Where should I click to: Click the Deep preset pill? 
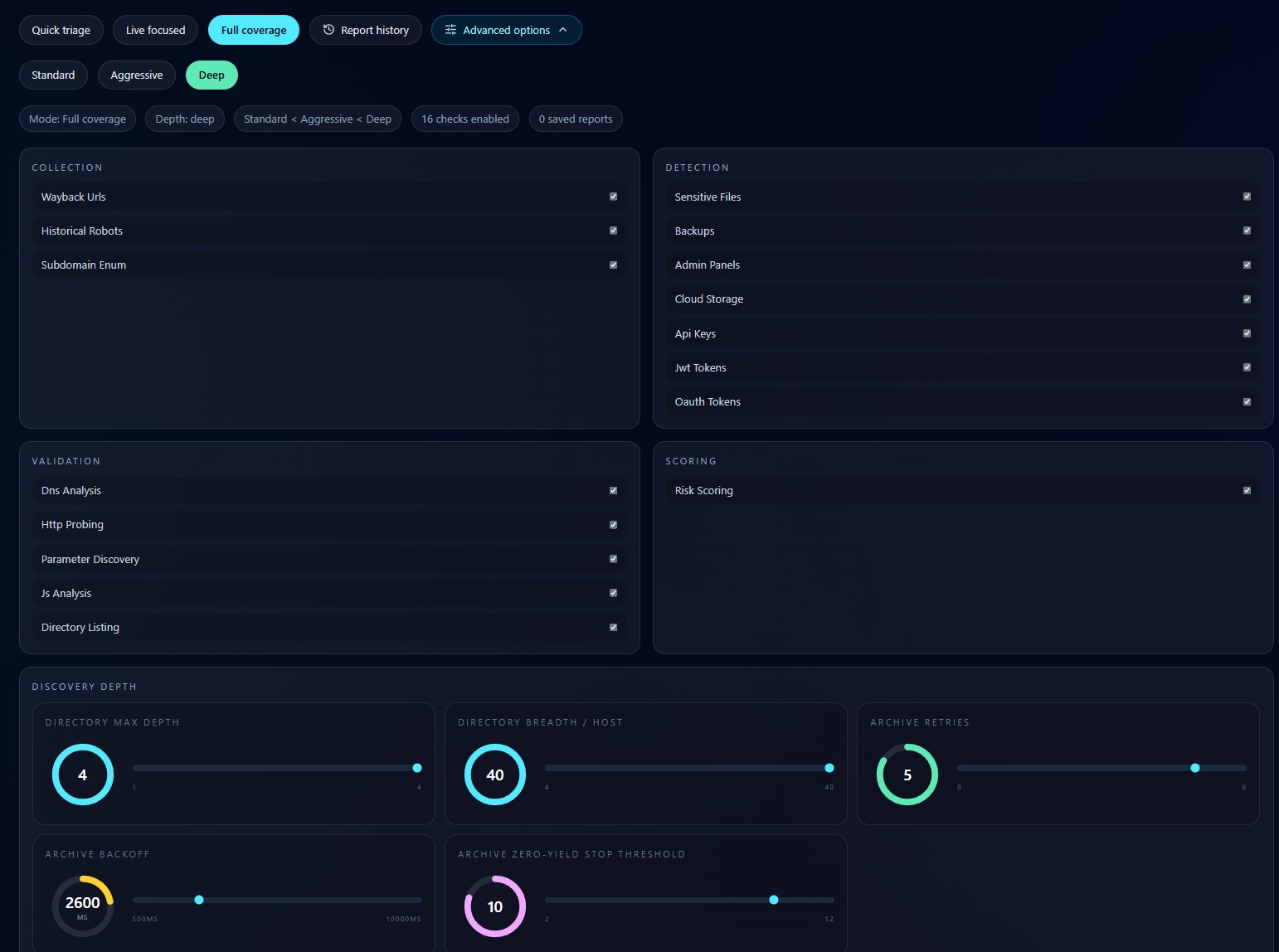[x=212, y=75]
